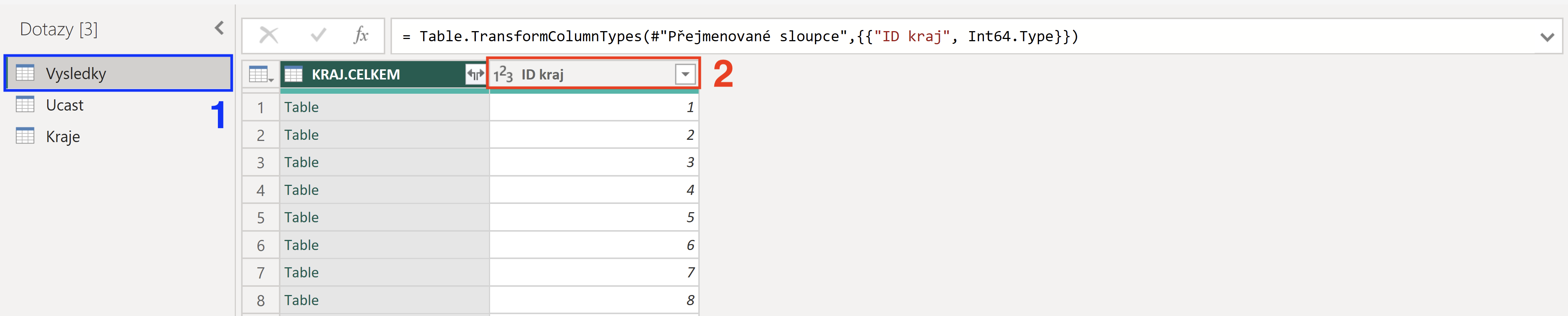Open table options icon in grid corner

click(x=261, y=75)
